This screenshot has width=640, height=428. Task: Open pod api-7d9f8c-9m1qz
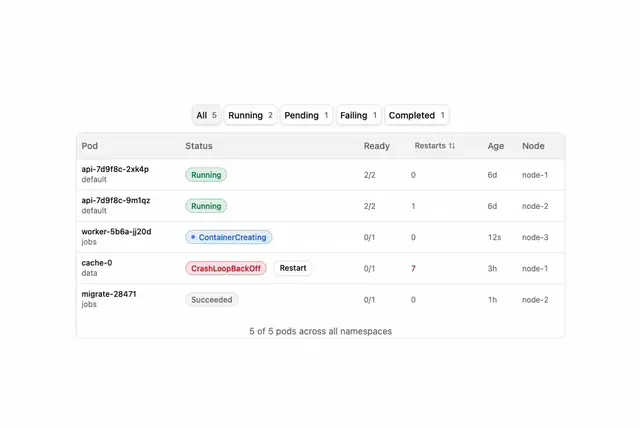(116, 201)
